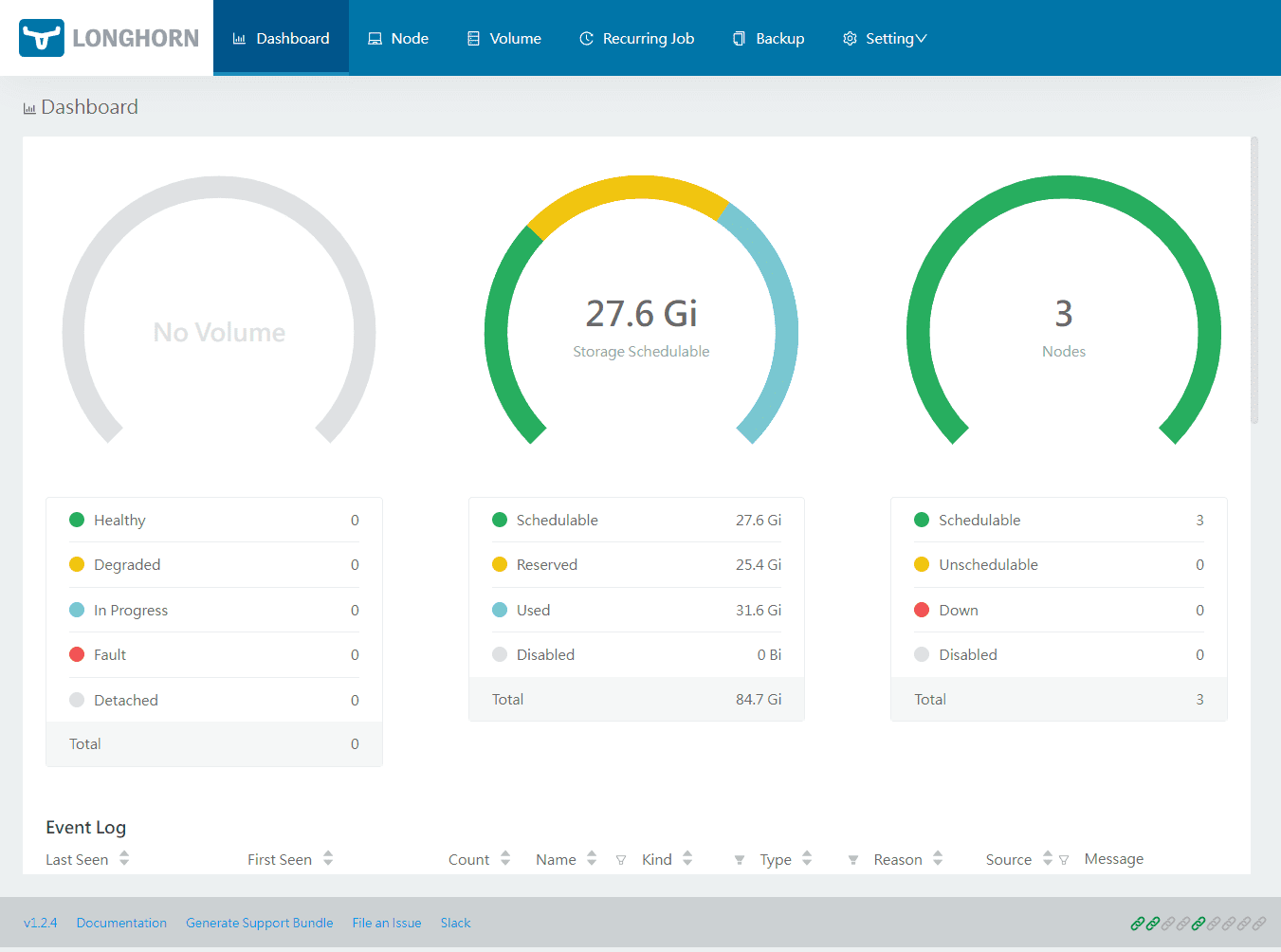Screen dimensions: 1281x952
Task: Open the File an Issue link
Action: point(386,923)
